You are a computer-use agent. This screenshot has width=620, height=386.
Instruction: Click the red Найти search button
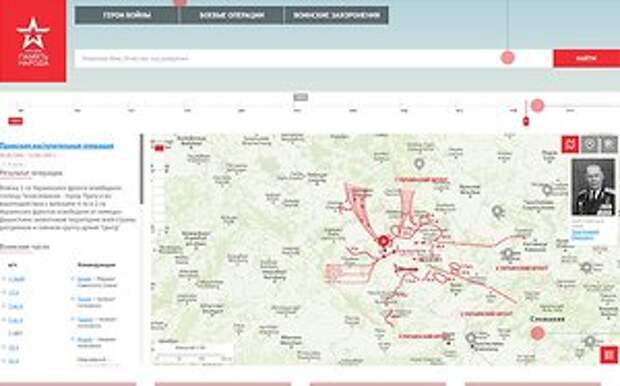[x=587, y=59]
